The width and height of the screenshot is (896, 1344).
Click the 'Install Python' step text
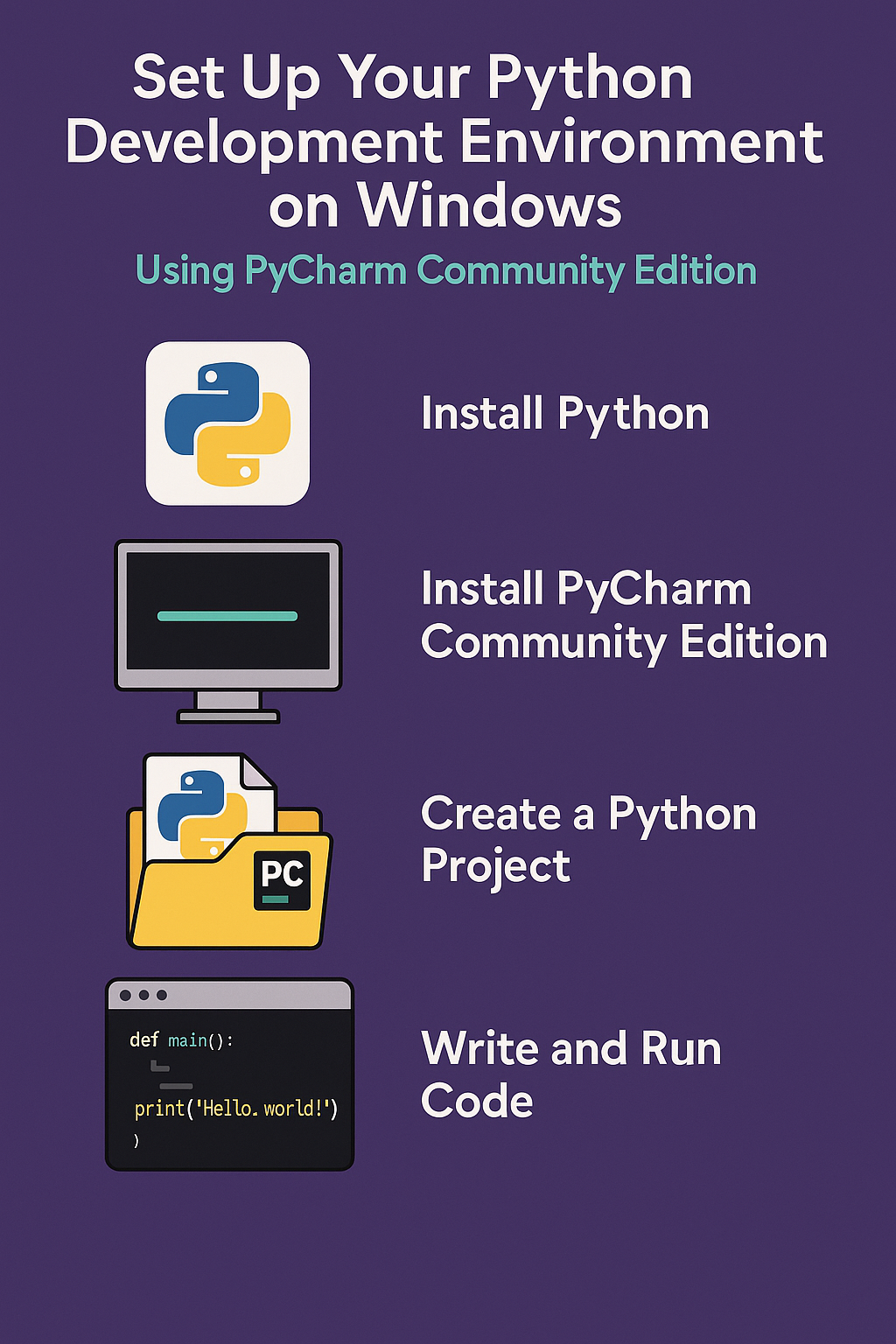[565, 414]
